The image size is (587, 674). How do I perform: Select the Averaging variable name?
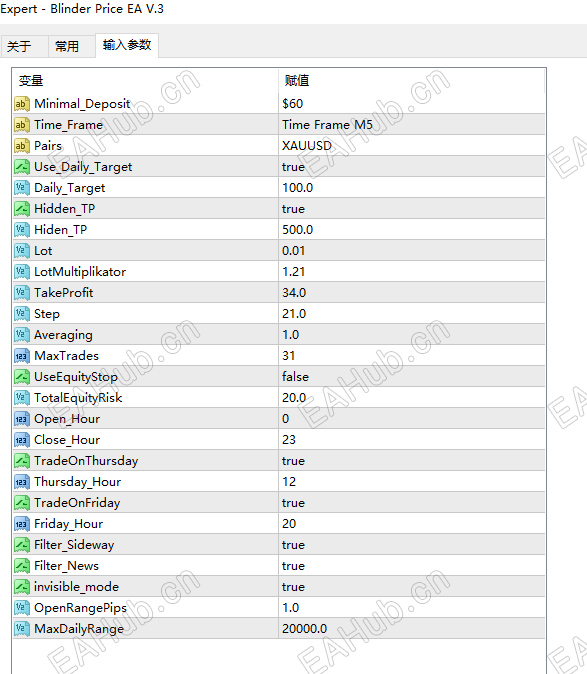[x=63, y=335]
